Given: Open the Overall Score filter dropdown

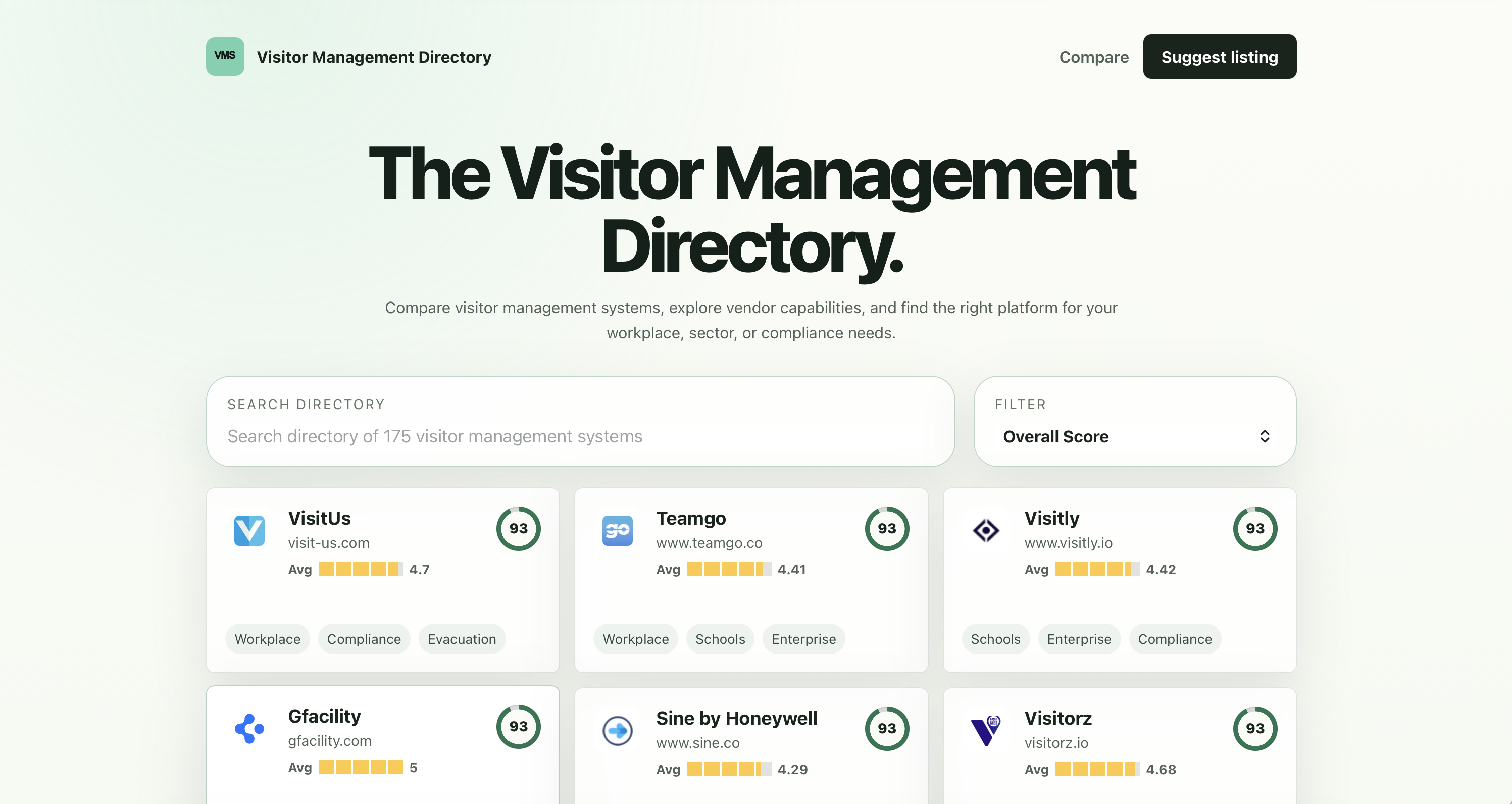Looking at the screenshot, I should click(1135, 437).
